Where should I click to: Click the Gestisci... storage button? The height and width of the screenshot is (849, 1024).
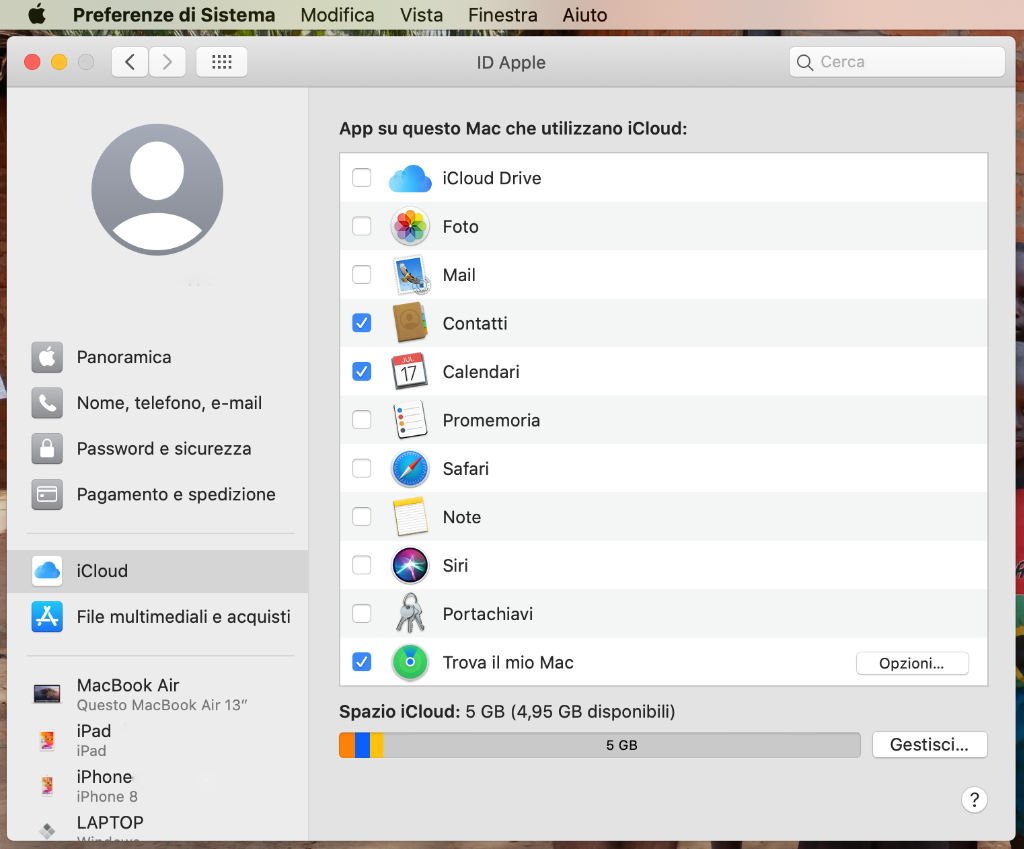(x=929, y=745)
